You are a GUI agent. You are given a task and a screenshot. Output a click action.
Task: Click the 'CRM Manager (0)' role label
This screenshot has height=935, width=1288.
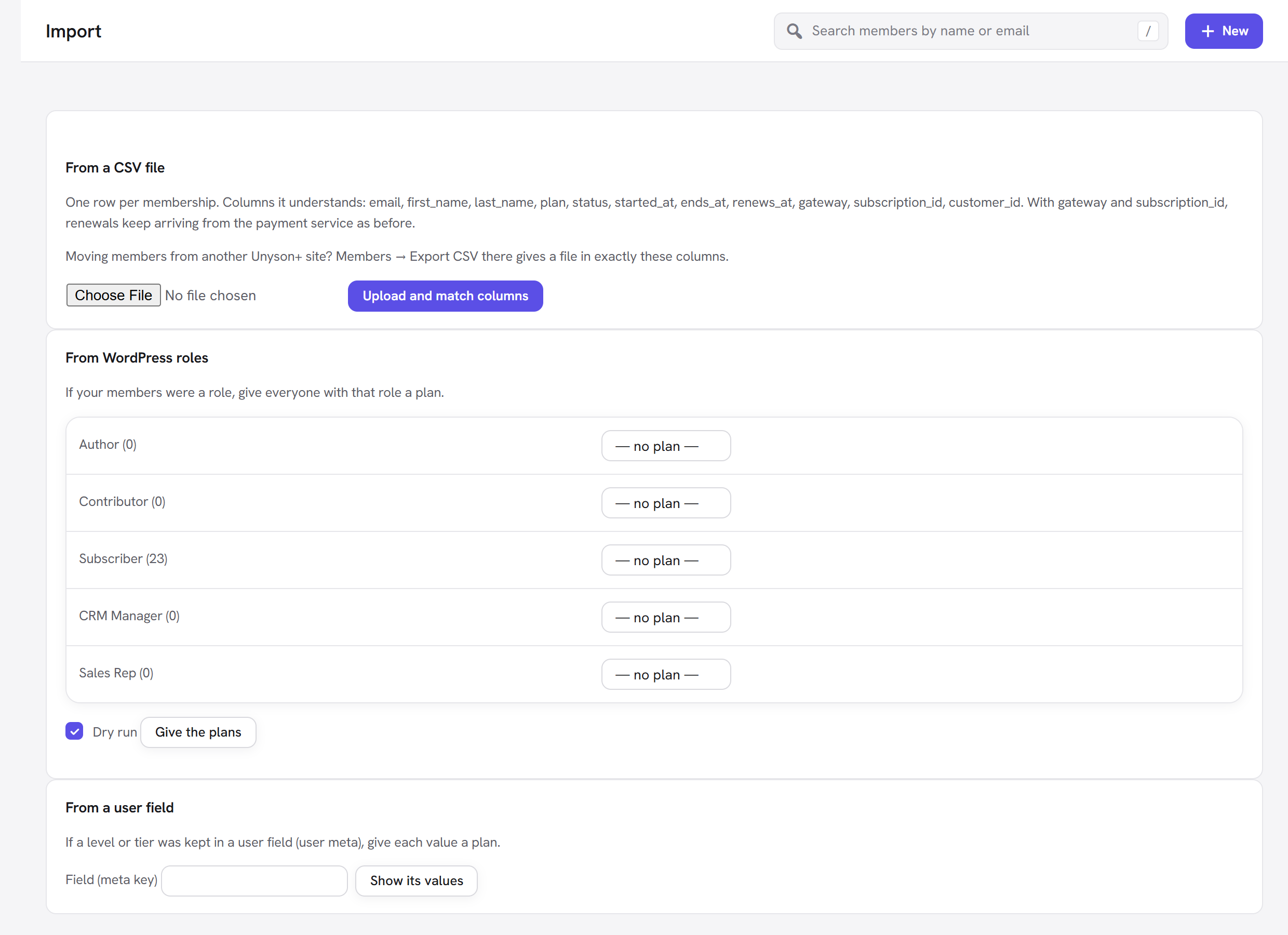[129, 616]
